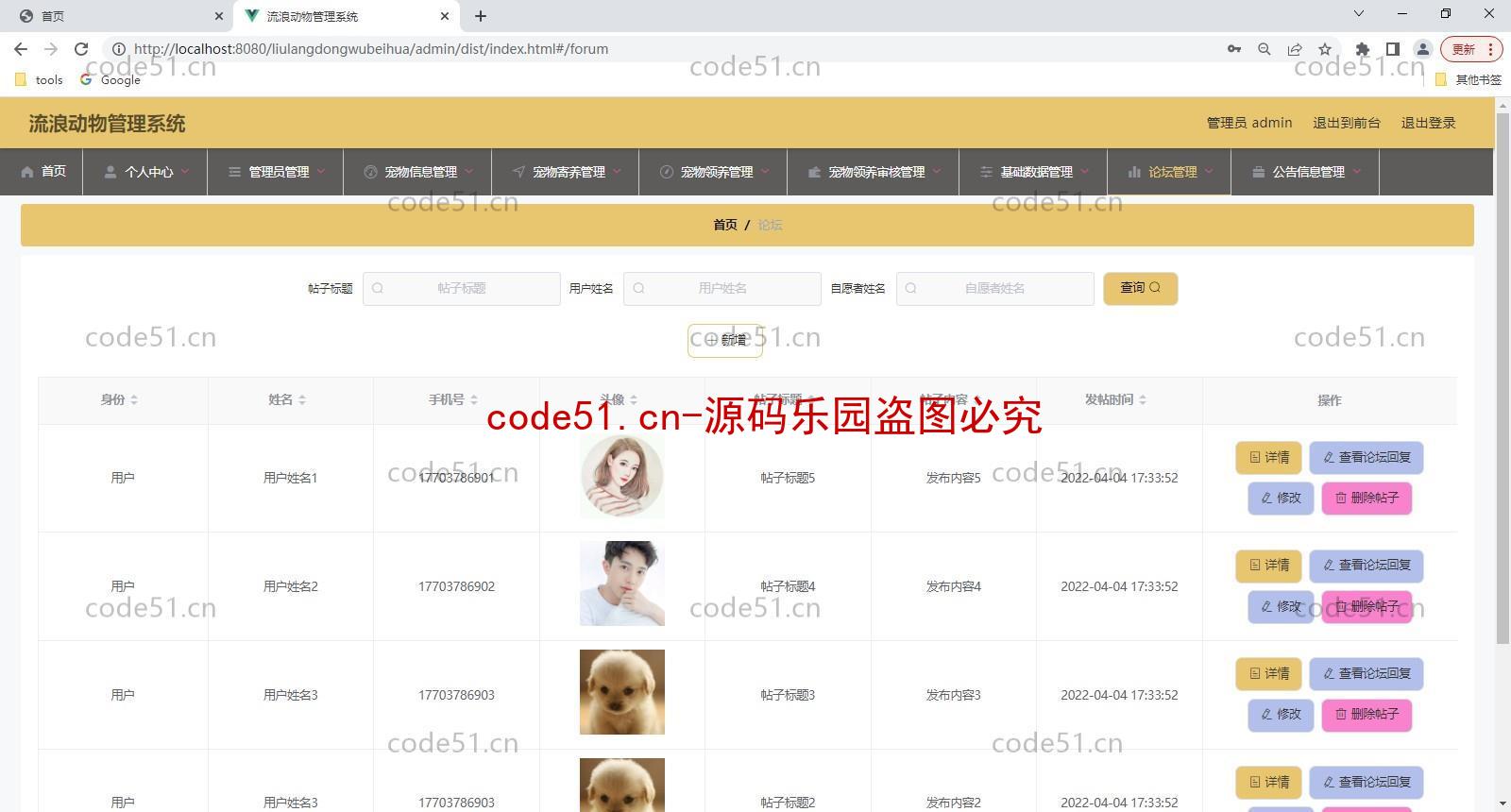Image resolution: width=1511 pixels, height=812 pixels.
Task: Click 删除帖子 for 帖子标题4 row
Action: [x=1367, y=607]
